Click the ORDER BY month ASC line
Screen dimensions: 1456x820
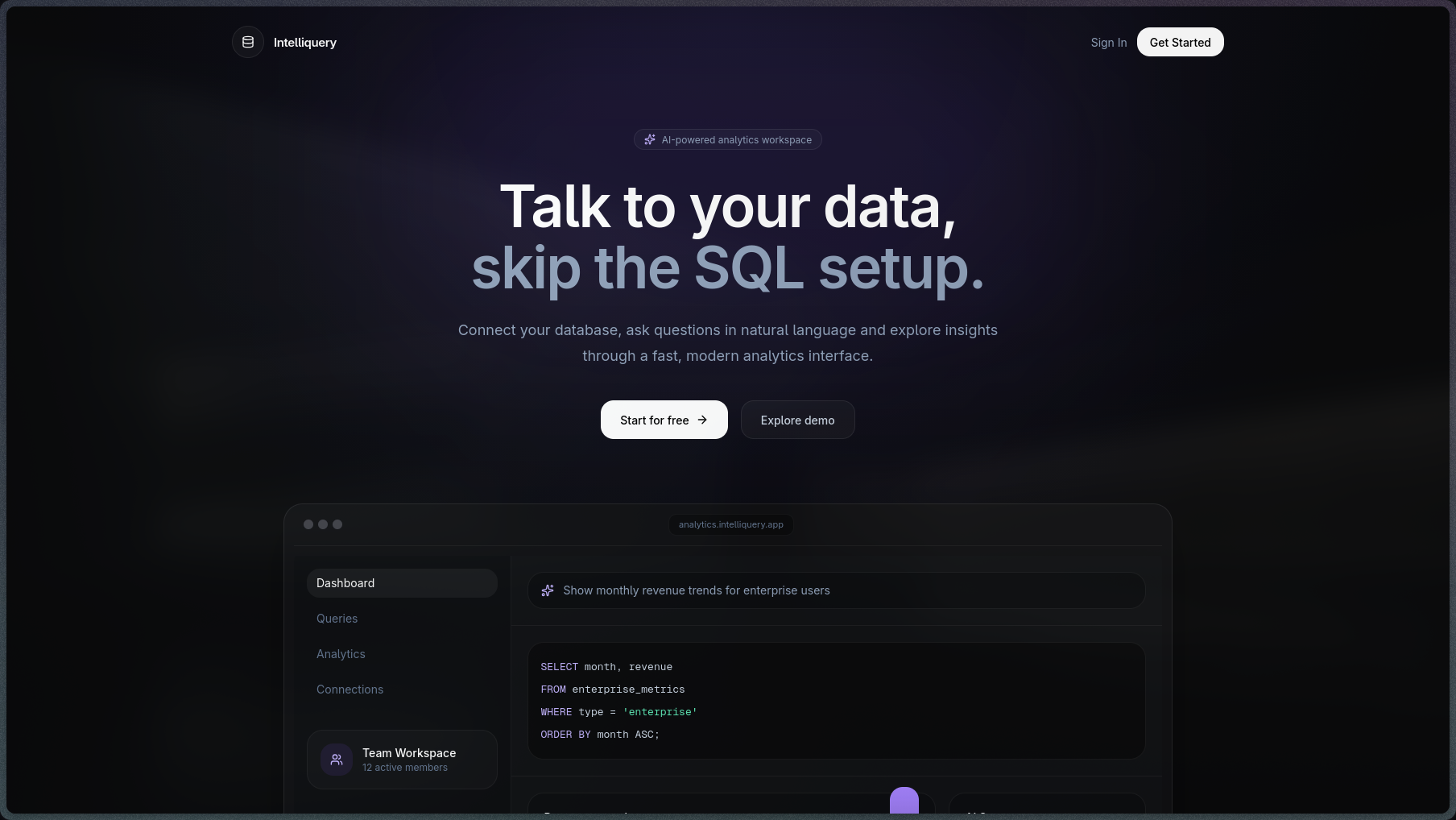[x=600, y=735]
